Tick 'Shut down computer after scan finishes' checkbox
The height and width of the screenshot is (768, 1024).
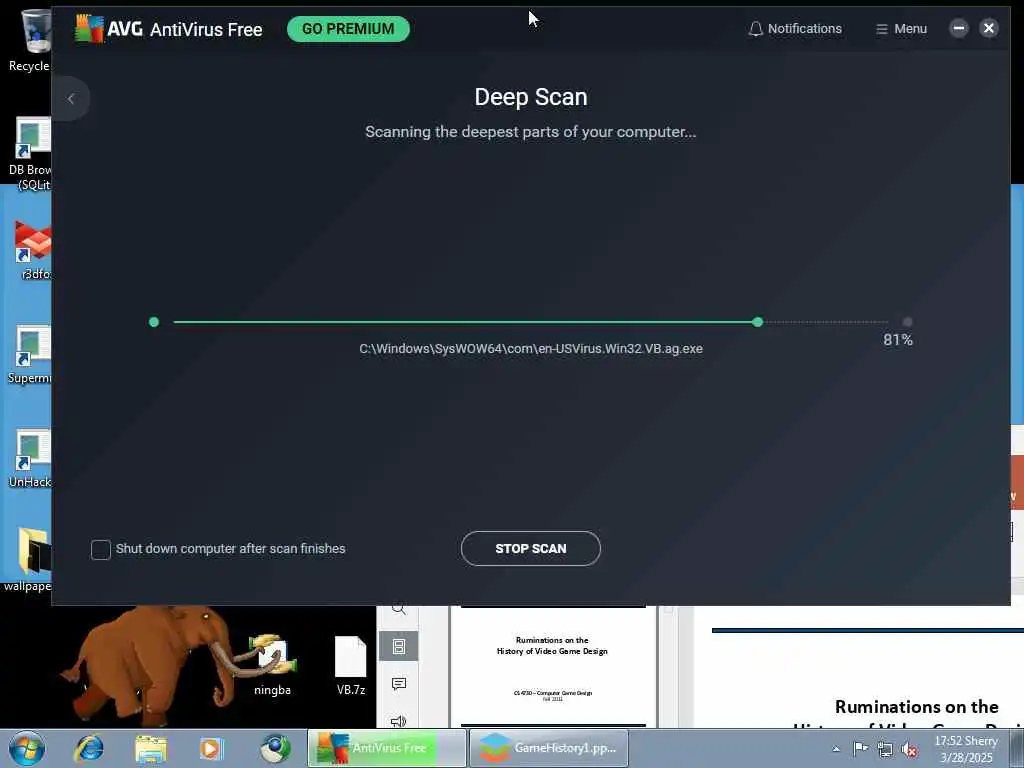click(101, 549)
